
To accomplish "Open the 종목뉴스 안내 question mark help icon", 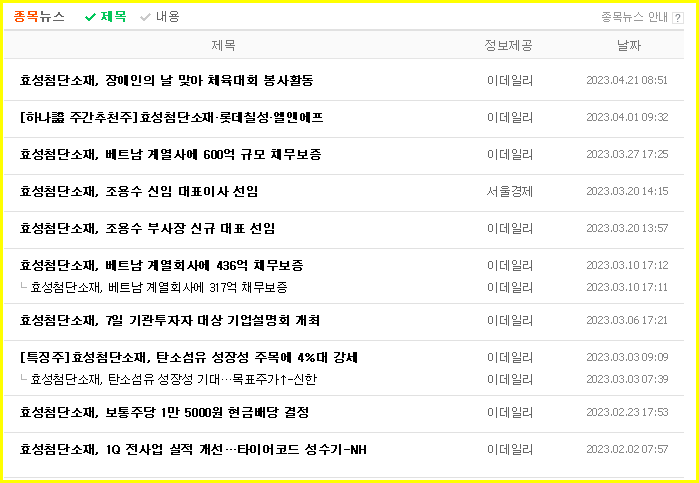I will (x=678, y=18).
